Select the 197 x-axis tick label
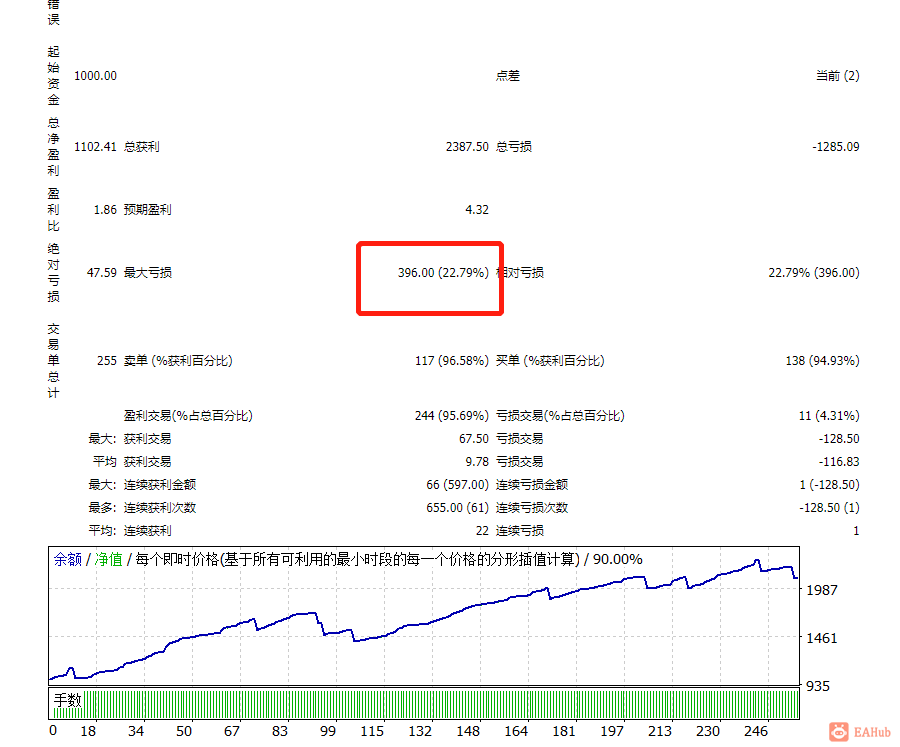 [x=612, y=731]
